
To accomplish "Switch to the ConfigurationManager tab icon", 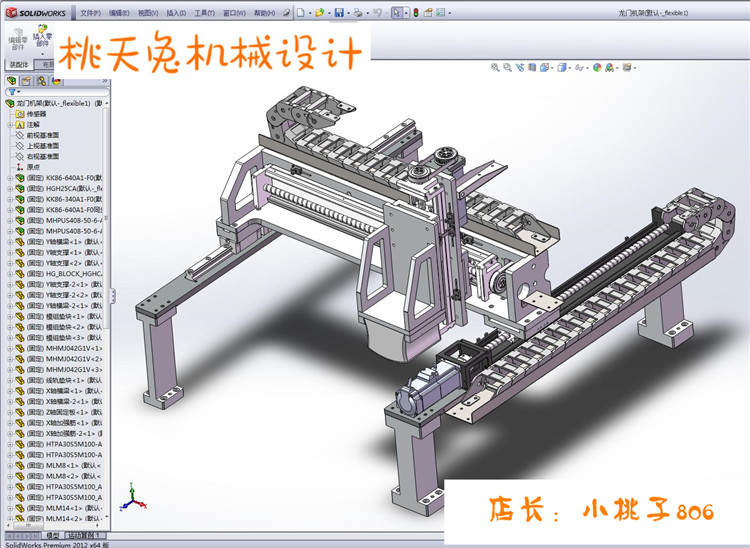I will [x=42, y=81].
